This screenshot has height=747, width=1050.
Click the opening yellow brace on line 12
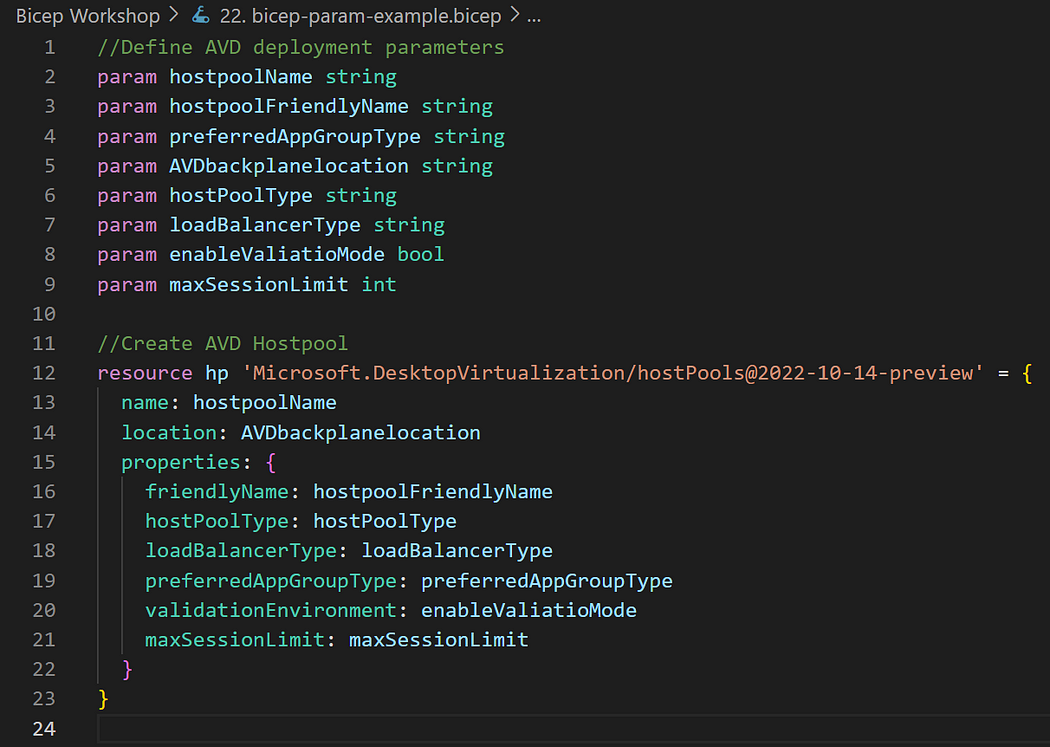click(x=1027, y=374)
